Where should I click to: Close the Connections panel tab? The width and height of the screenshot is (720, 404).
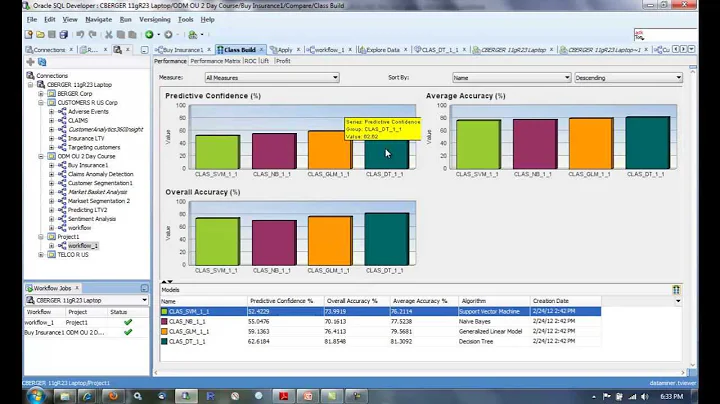pyautogui.click(x=71, y=50)
